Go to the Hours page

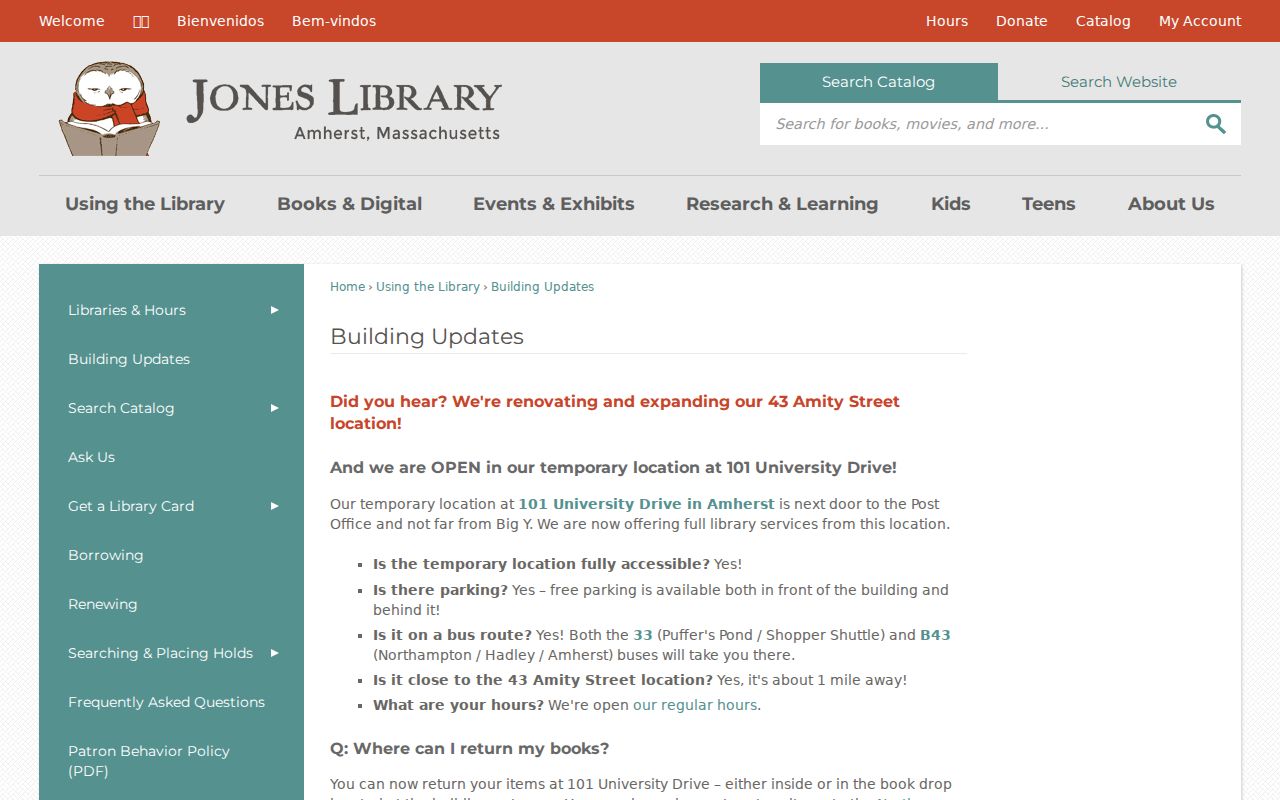pos(947,21)
